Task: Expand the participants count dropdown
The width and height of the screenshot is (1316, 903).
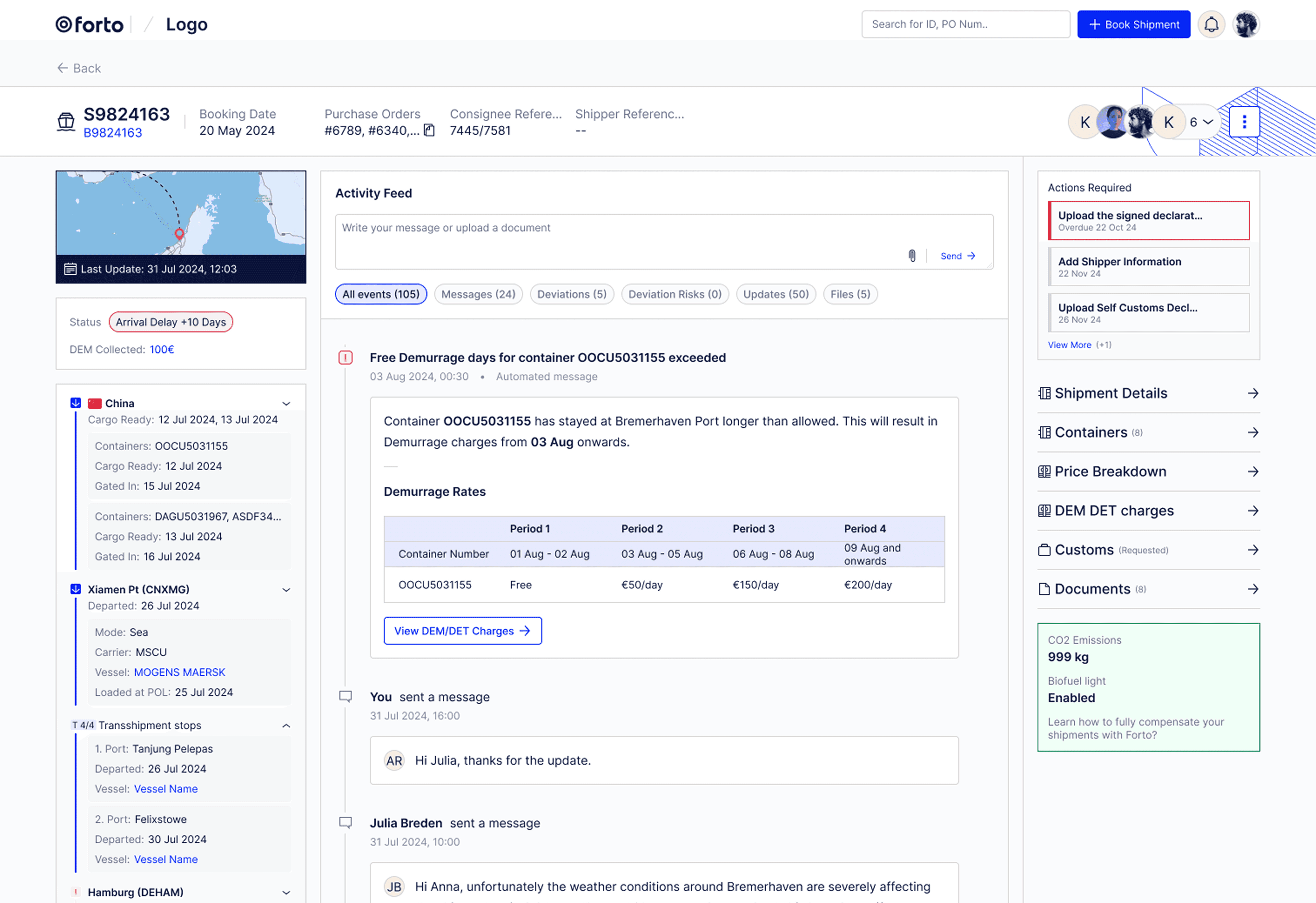Action: coord(1201,122)
